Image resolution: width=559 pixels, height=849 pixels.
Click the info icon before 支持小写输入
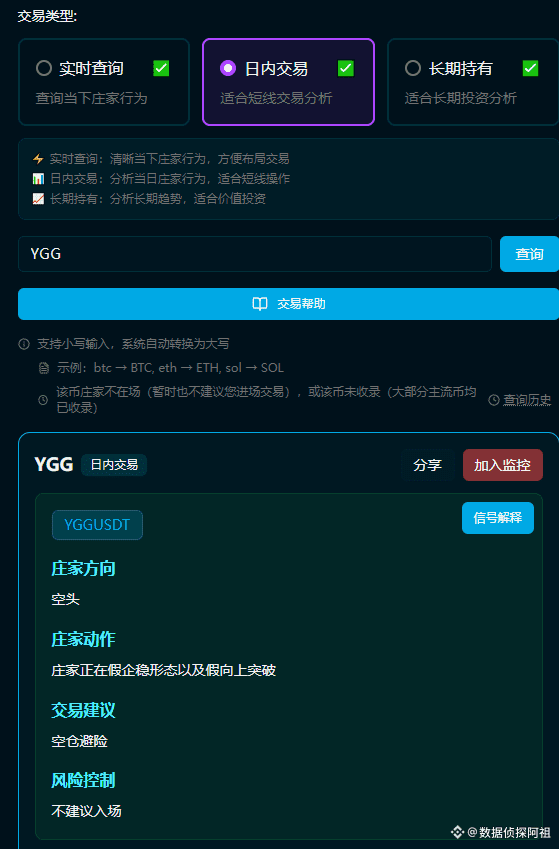24,344
